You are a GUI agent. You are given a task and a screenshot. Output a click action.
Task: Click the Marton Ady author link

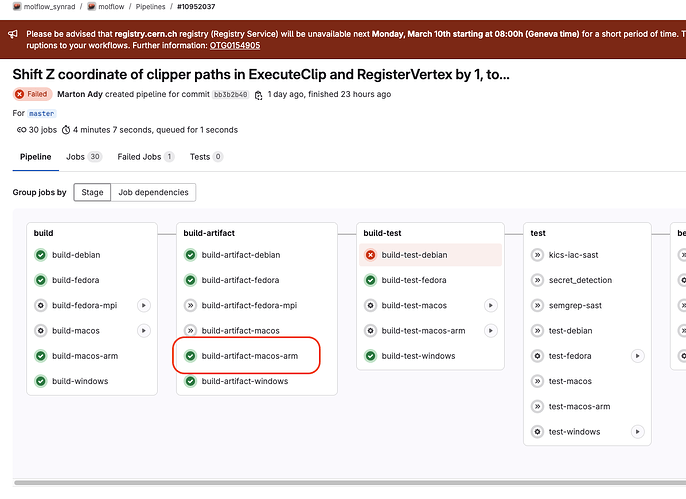click(x=80, y=94)
